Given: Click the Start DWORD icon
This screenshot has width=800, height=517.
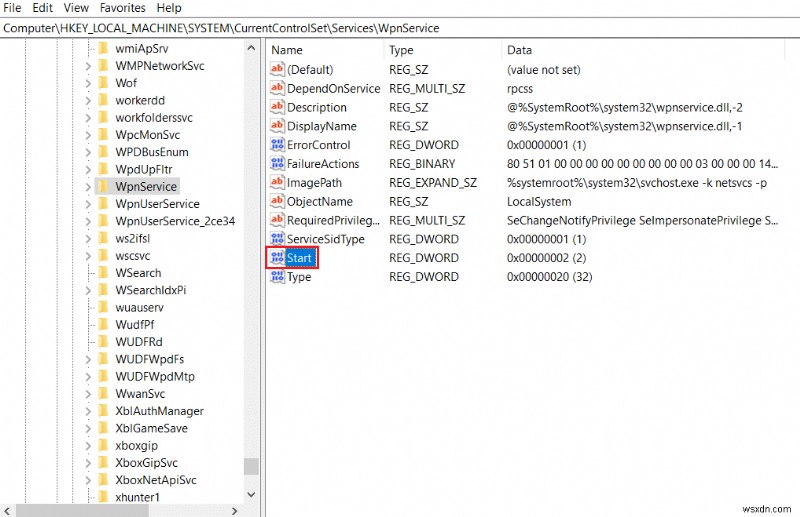Looking at the screenshot, I should (277, 257).
